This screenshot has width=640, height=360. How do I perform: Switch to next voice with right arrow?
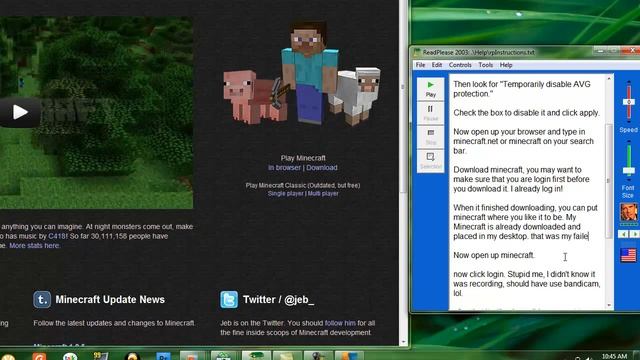pos(634,234)
